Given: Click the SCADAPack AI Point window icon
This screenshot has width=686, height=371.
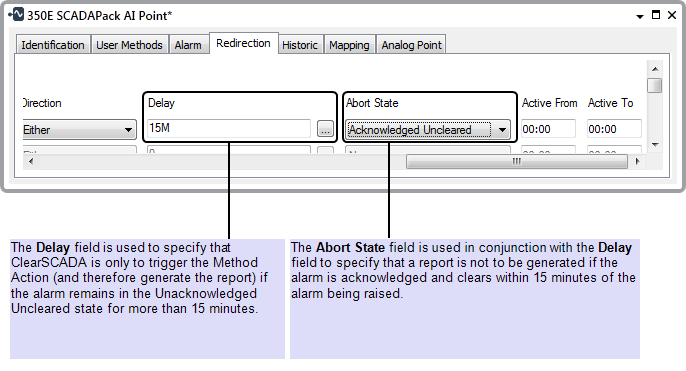Looking at the screenshot, I should pos(17,14).
